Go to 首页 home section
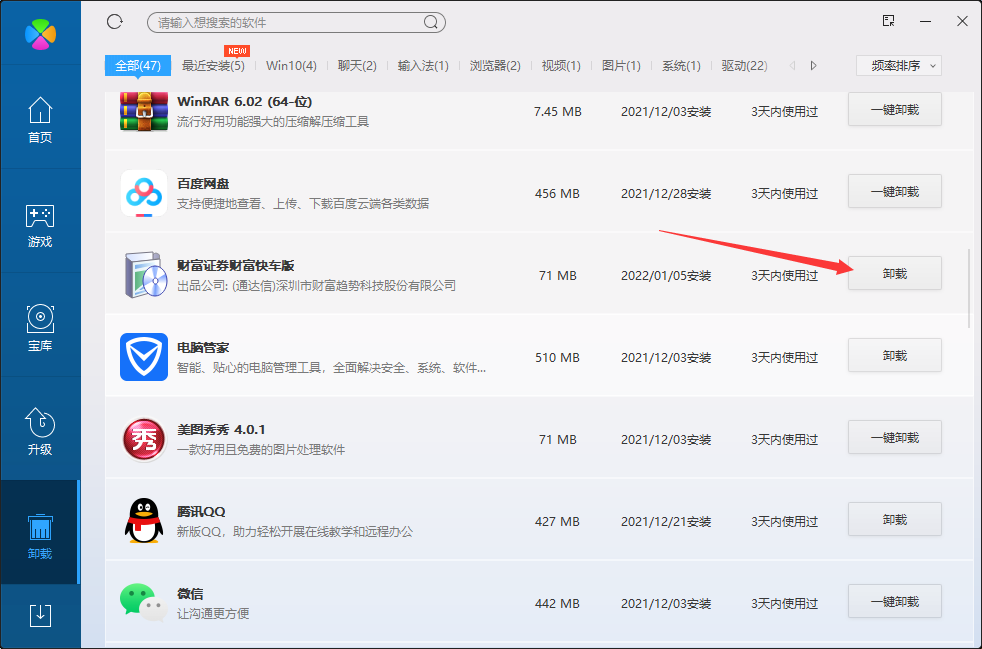 pyautogui.click(x=40, y=120)
